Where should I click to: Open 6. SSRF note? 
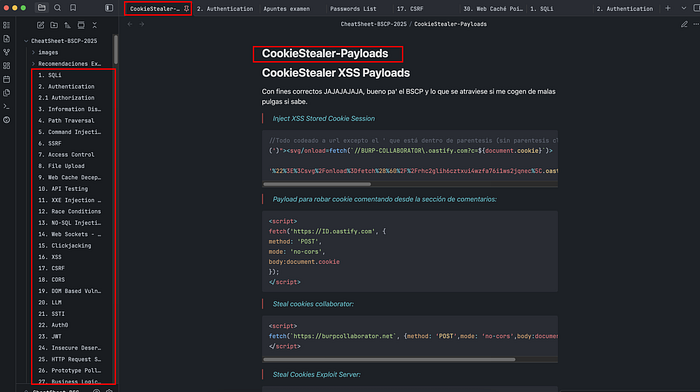[x=50, y=143]
